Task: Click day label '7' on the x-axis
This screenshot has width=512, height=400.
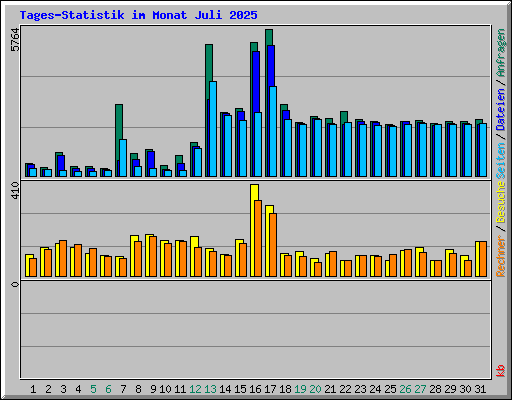Action: coord(123,389)
